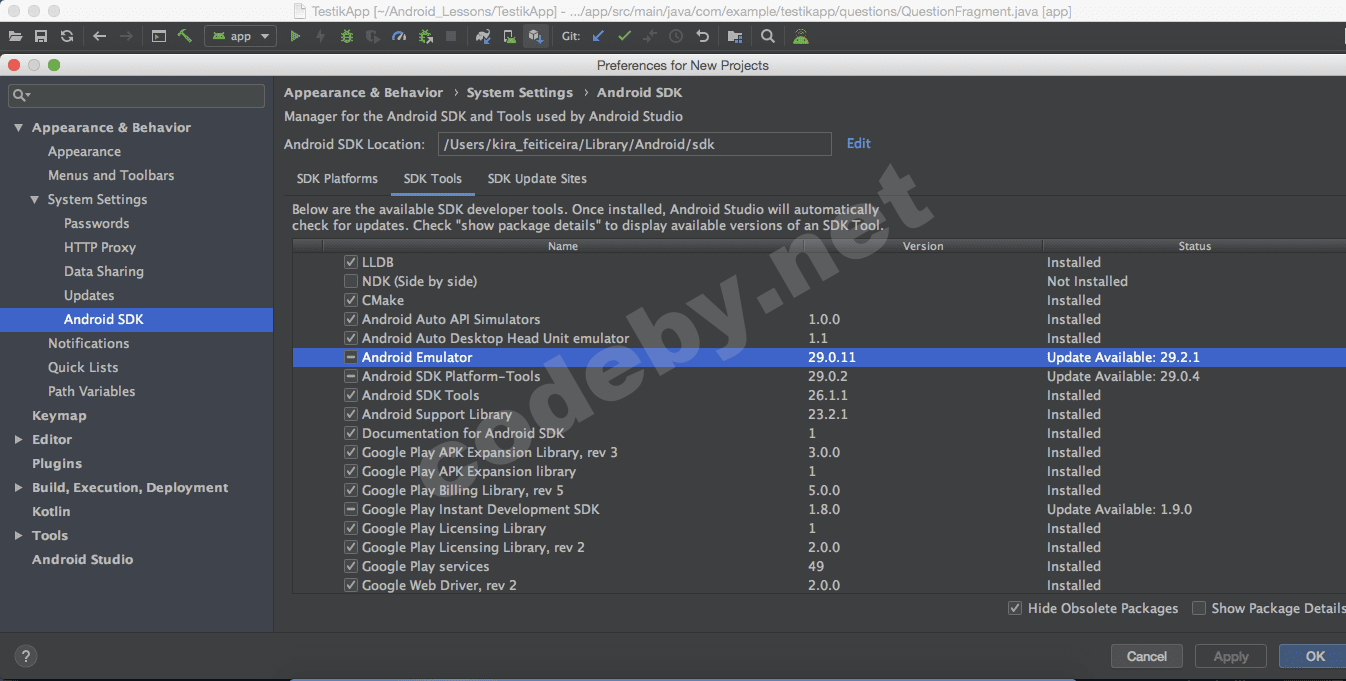Click the Open folder toolbar icon

(15, 36)
